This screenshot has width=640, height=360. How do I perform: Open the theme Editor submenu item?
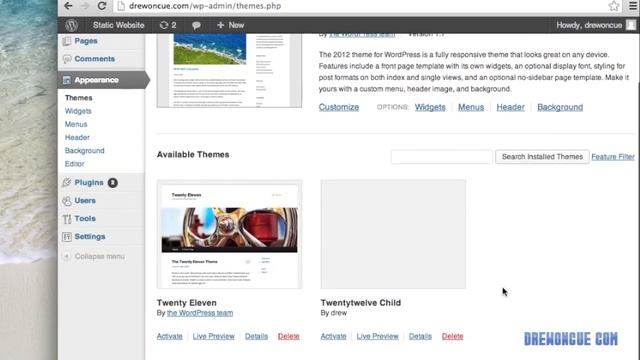click(74, 164)
